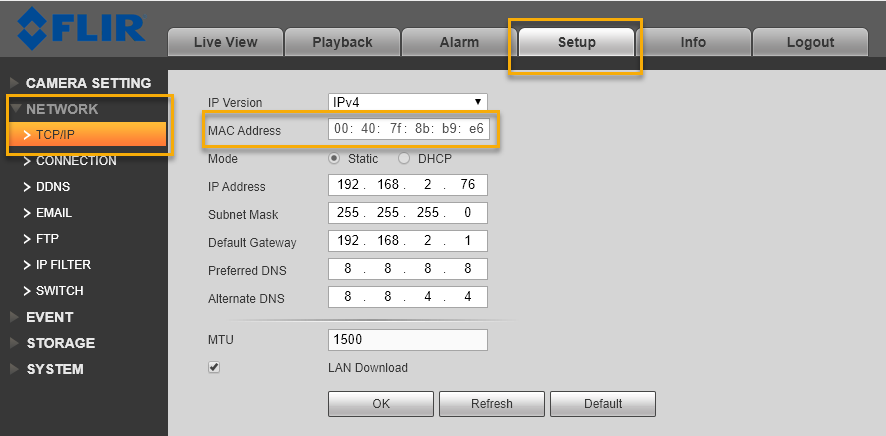Select DDNS in the sidebar
The width and height of the screenshot is (886, 436).
53,187
